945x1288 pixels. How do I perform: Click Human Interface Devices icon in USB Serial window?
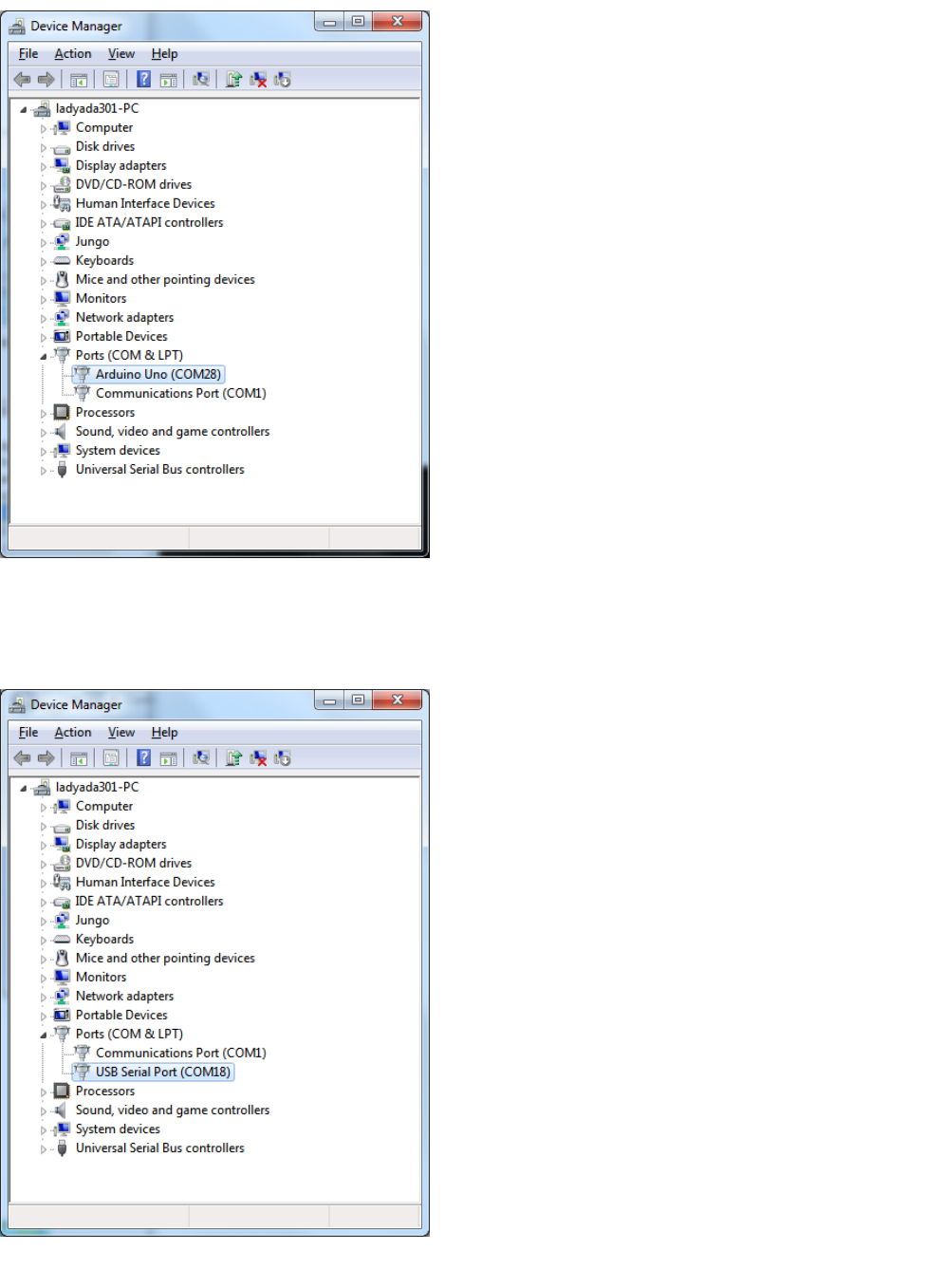[62, 882]
